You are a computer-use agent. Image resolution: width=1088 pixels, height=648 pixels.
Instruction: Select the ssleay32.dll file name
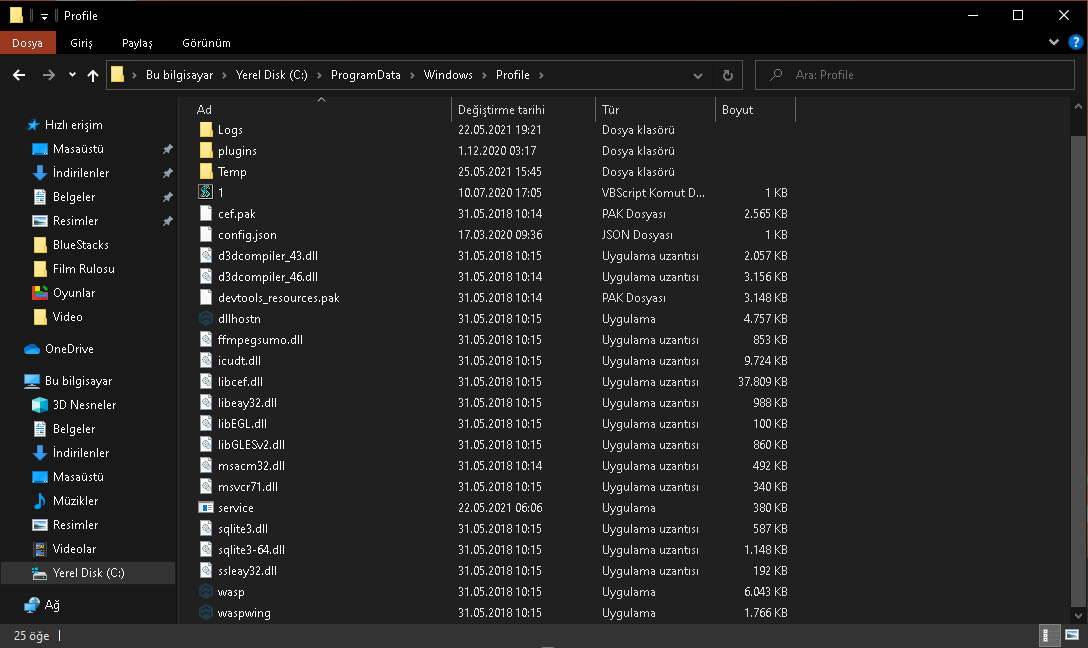(247, 571)
